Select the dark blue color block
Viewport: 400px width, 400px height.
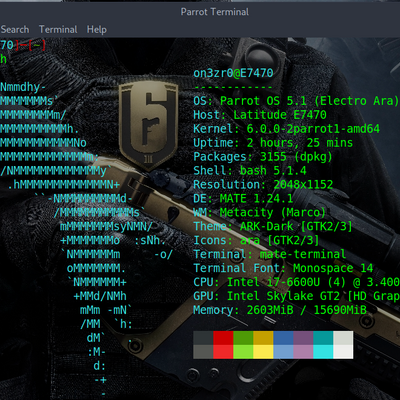(x=283, y=338)
